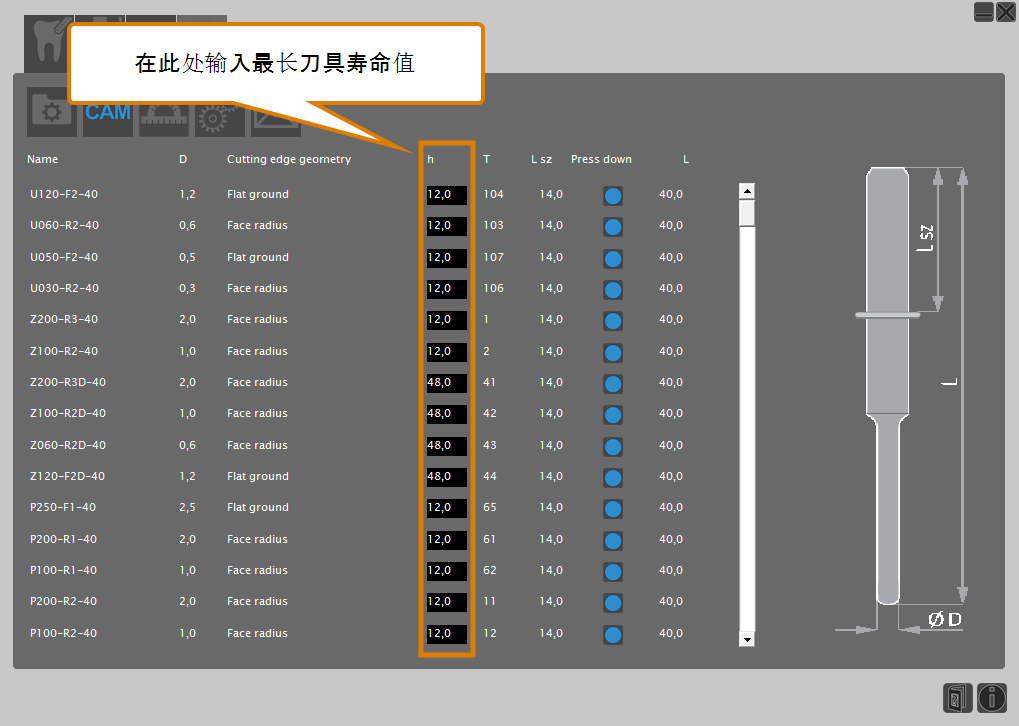Close the application window
This screenshot has width=1019, height=726.
coord(1005,12)
